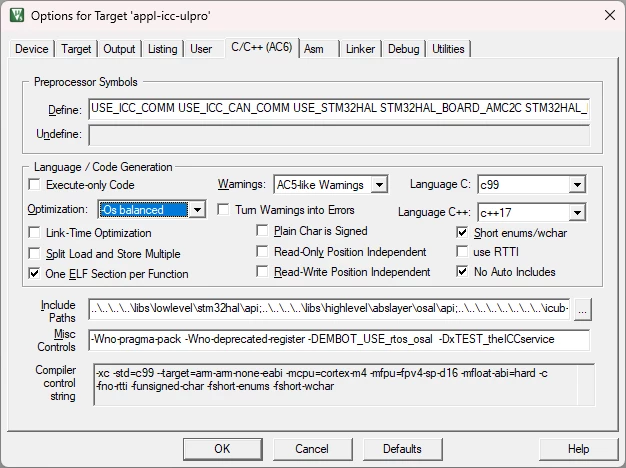Open the Device tab
The height and width of the screenshot is (468, 626).
pos(32,49)
